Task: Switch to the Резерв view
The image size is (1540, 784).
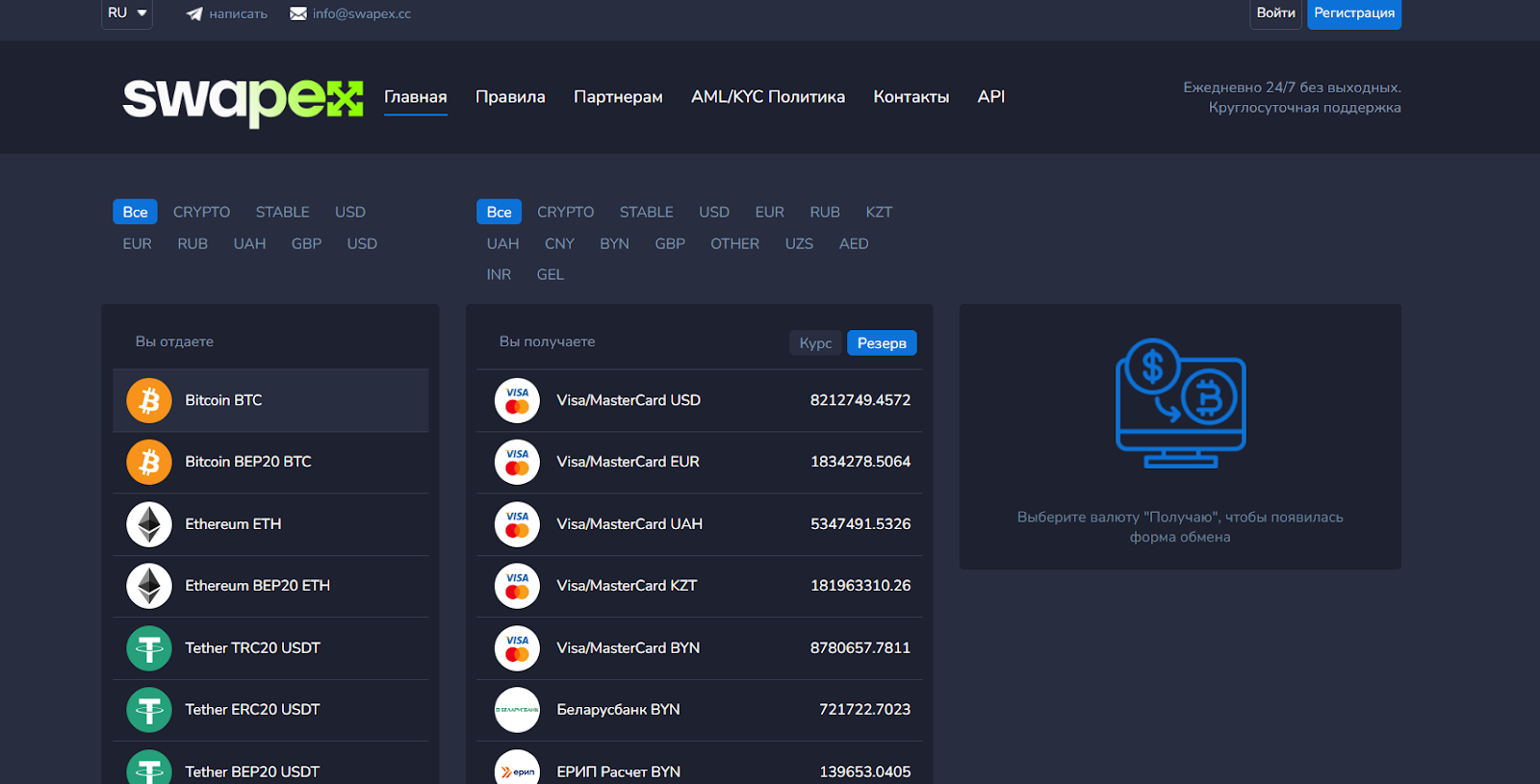Action: (882, 343)
